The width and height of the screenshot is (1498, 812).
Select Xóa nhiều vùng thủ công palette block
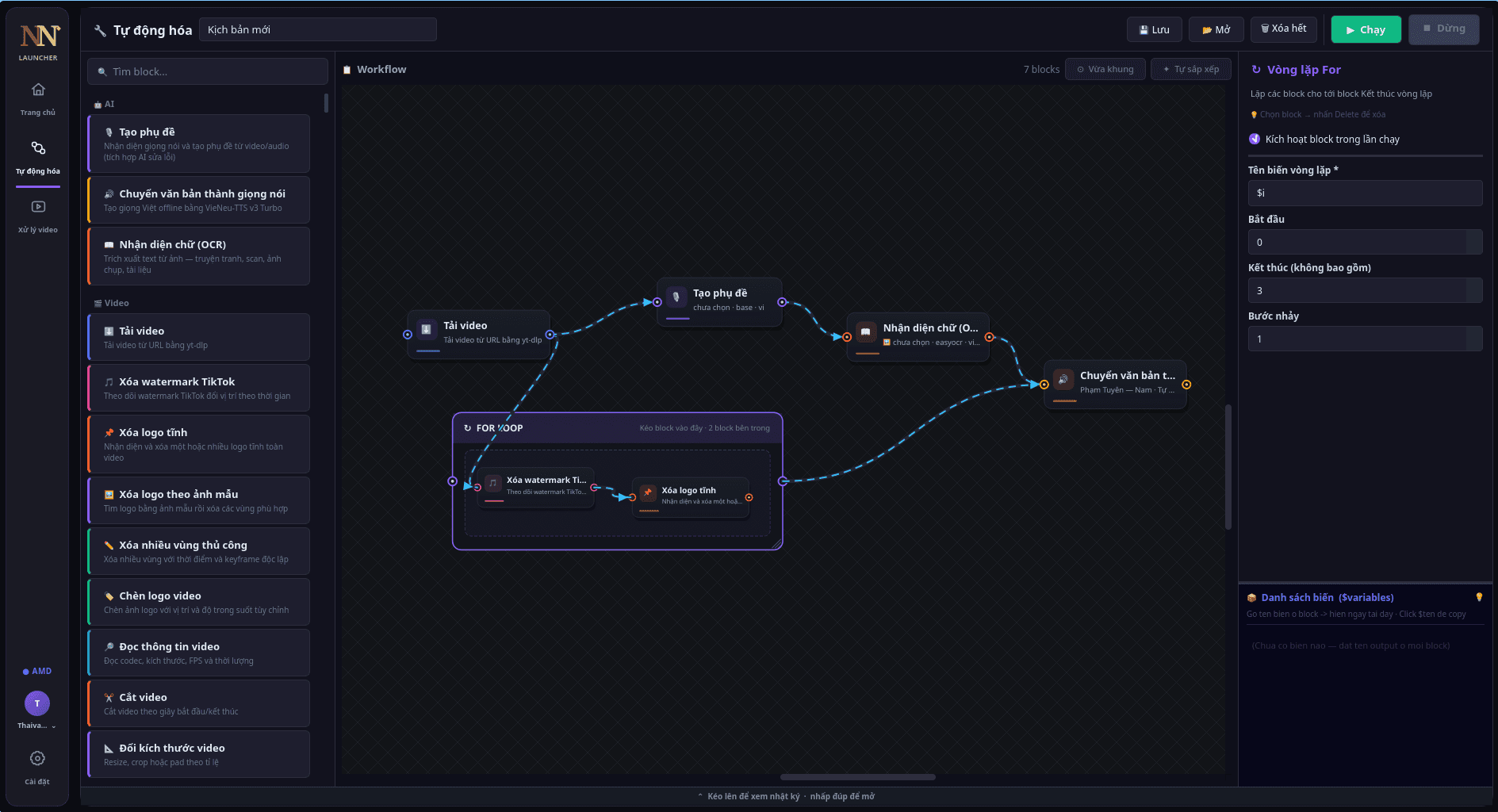(198, 551)
